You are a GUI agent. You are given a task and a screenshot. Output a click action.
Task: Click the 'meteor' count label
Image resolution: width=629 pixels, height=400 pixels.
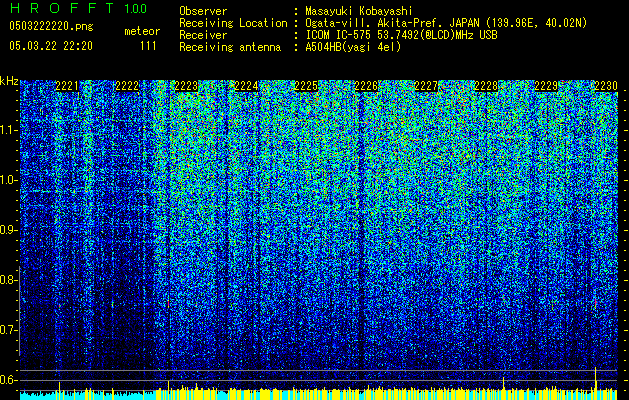click(142, 31)
